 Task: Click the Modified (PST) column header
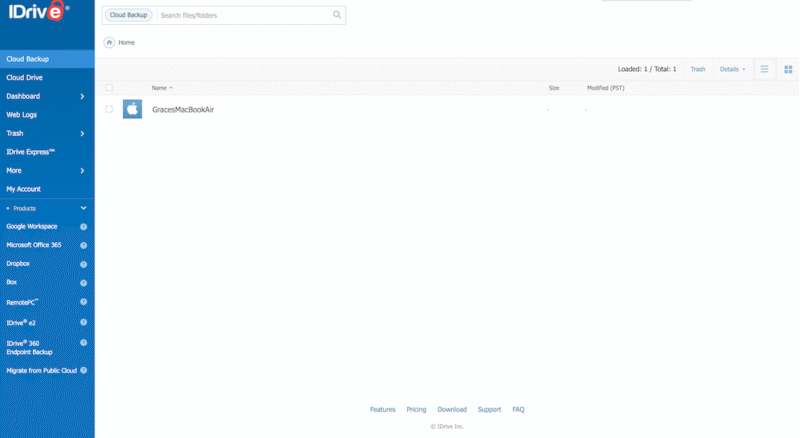(606, 88)
